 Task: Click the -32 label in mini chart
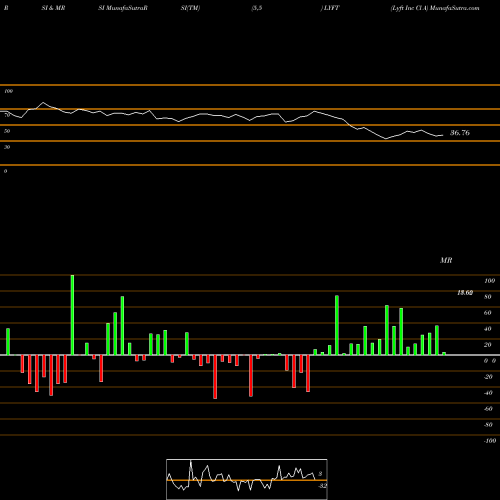(322, 486)
